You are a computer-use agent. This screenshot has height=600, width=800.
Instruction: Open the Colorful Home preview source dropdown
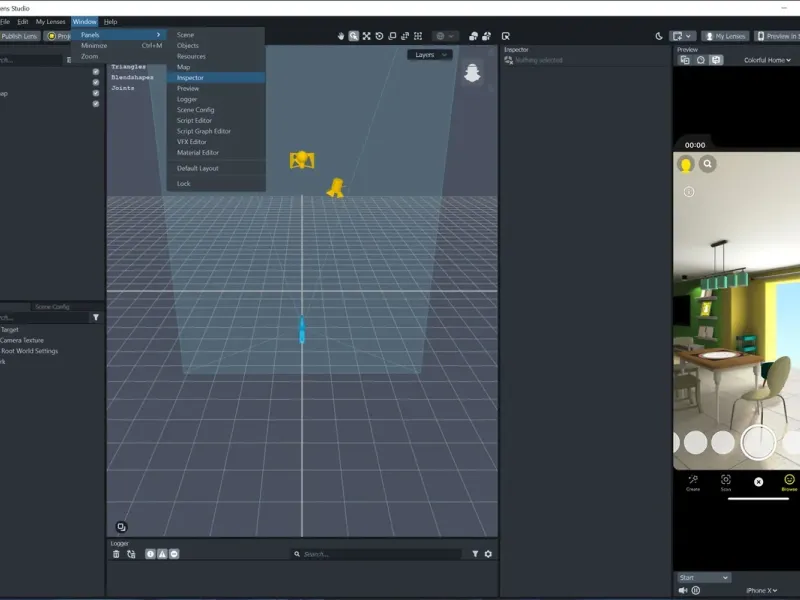(x=767, y=60)
